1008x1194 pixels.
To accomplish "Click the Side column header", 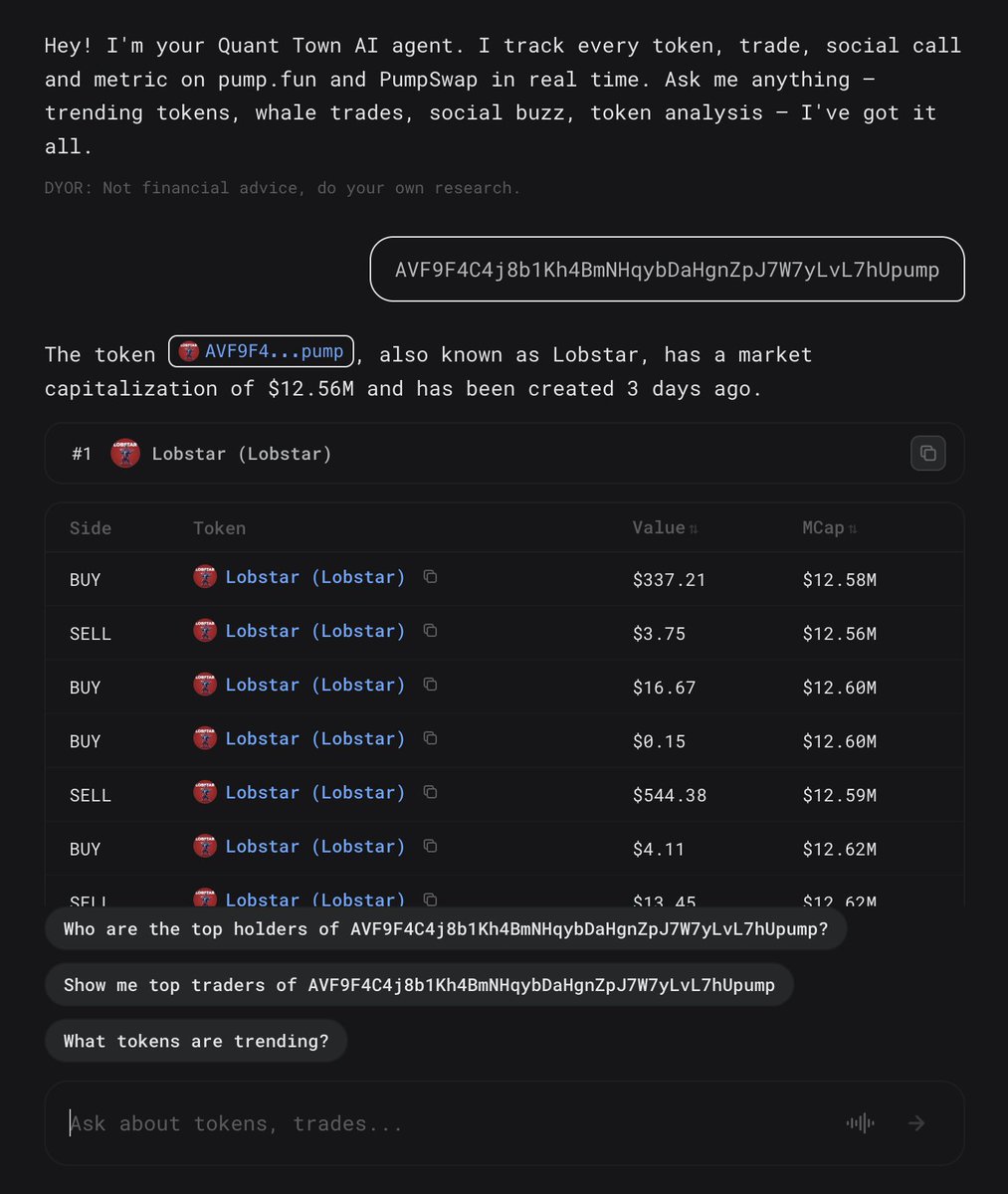I will tap(91, 528).
